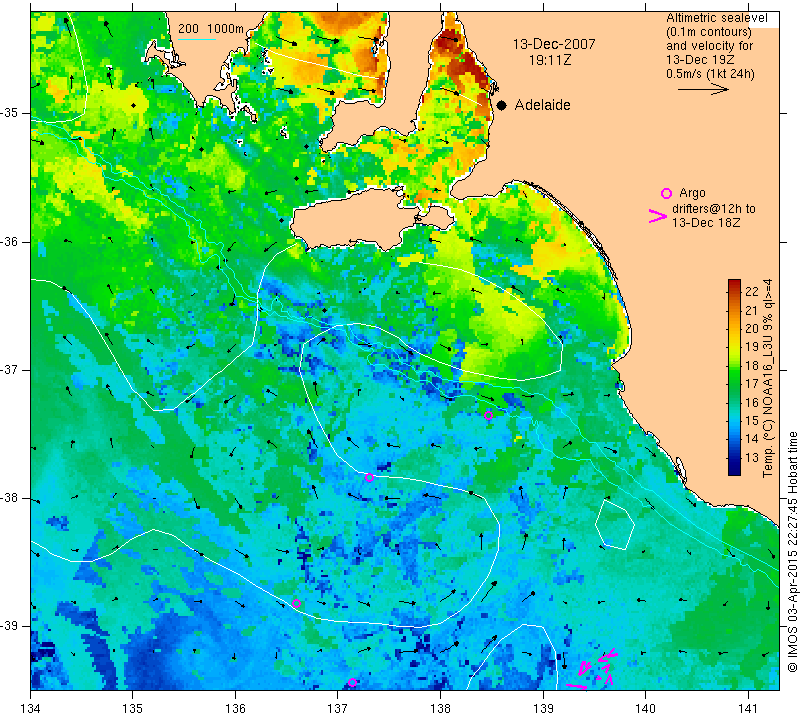This screenshot has width=800, height=720.
Task: Click the '13-Dec 18Z' drifter legend text
Action: (706, 222)
